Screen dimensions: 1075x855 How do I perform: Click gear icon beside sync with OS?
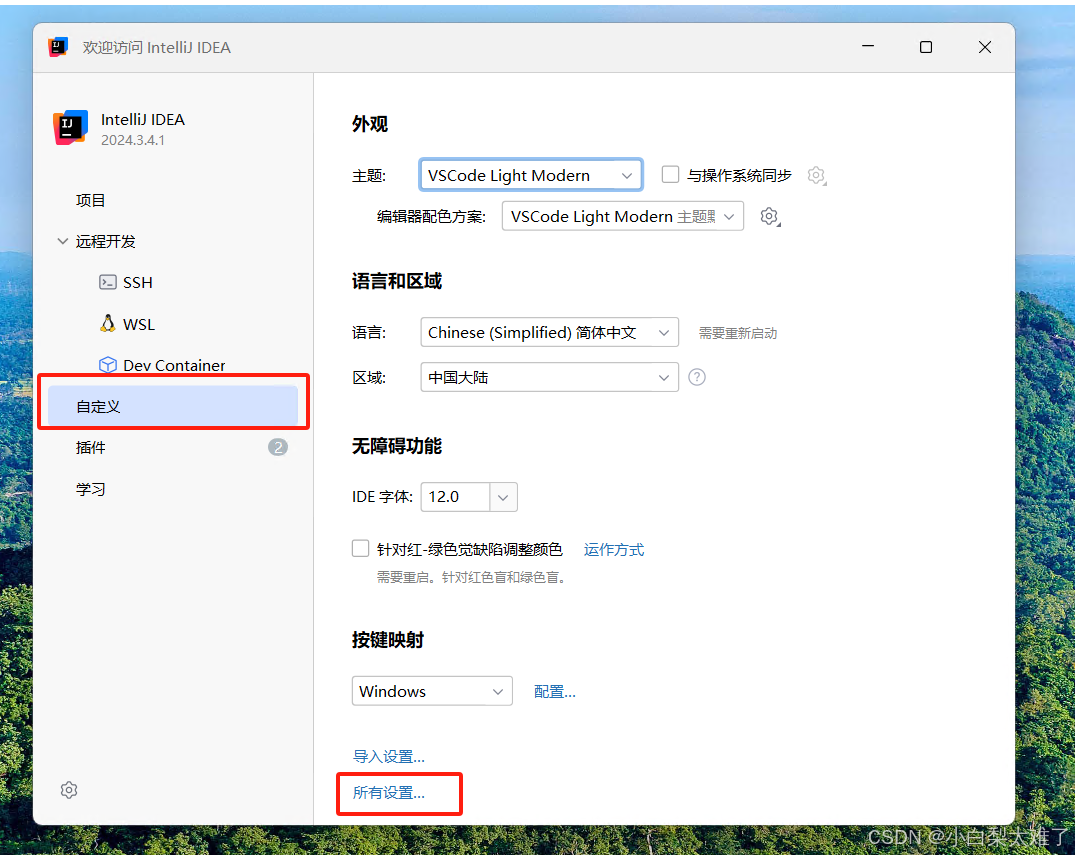point(816,176)
